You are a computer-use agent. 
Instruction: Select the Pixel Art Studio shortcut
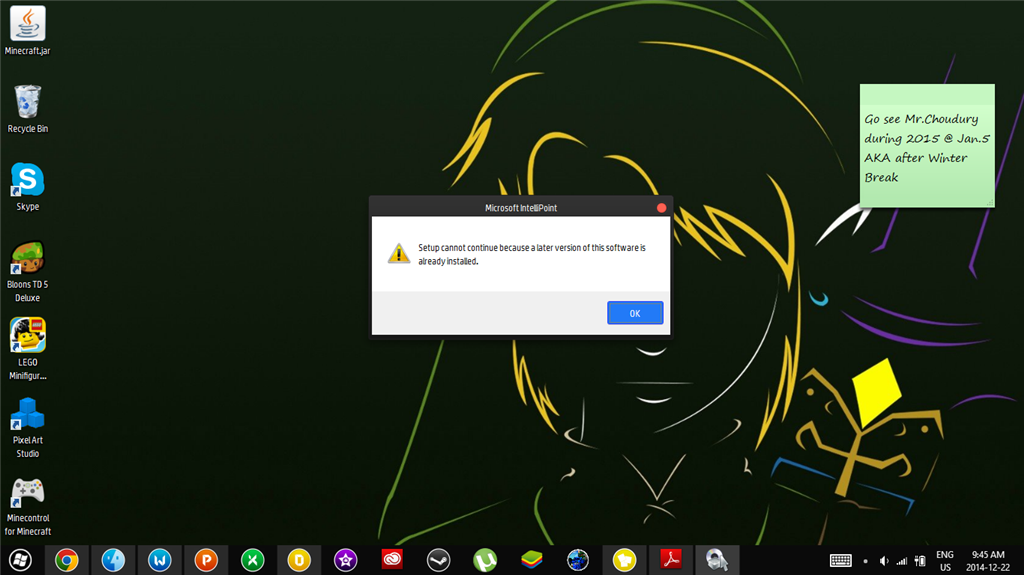point(27,427)
